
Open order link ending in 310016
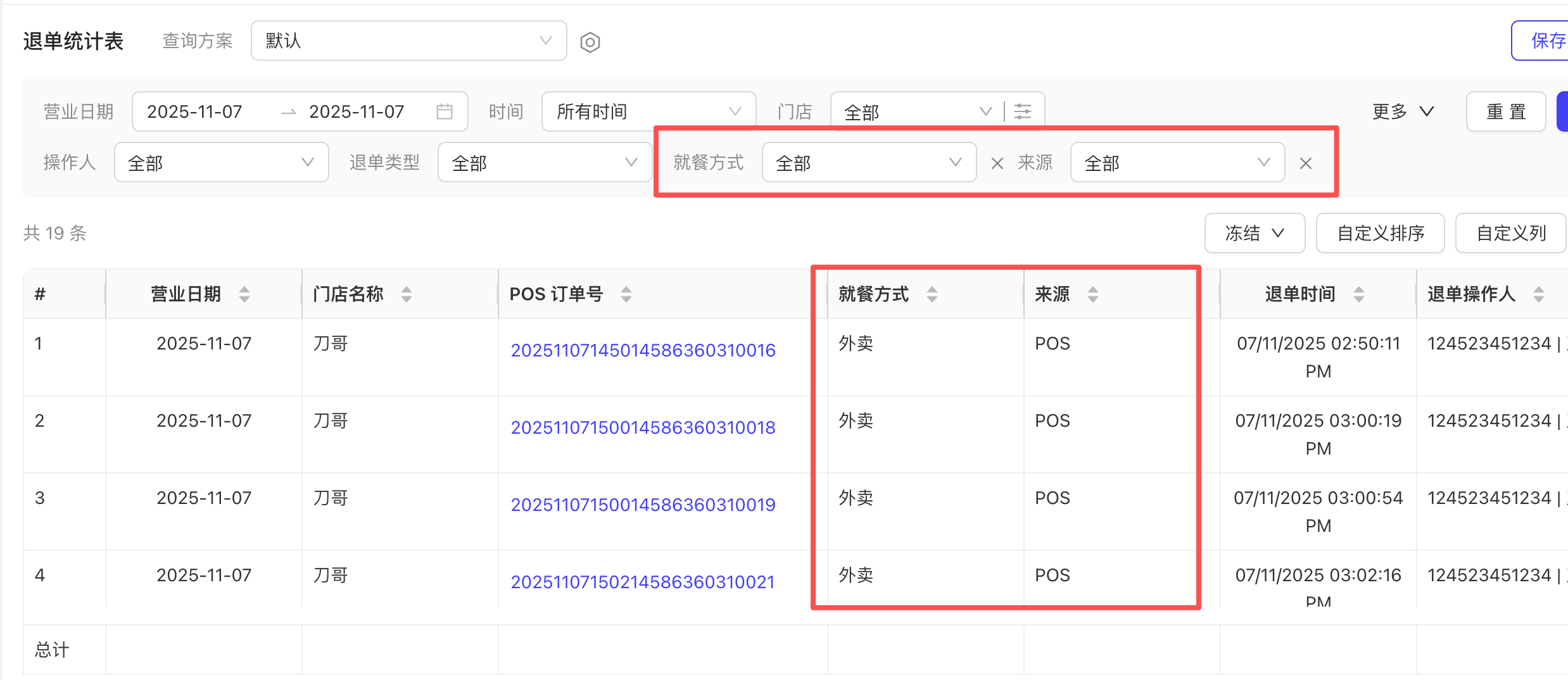click(643, 350)
